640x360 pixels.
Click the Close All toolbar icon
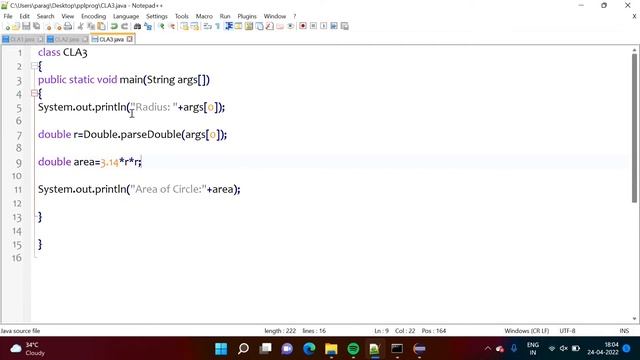pyautogui.click(x=58, y=27)
